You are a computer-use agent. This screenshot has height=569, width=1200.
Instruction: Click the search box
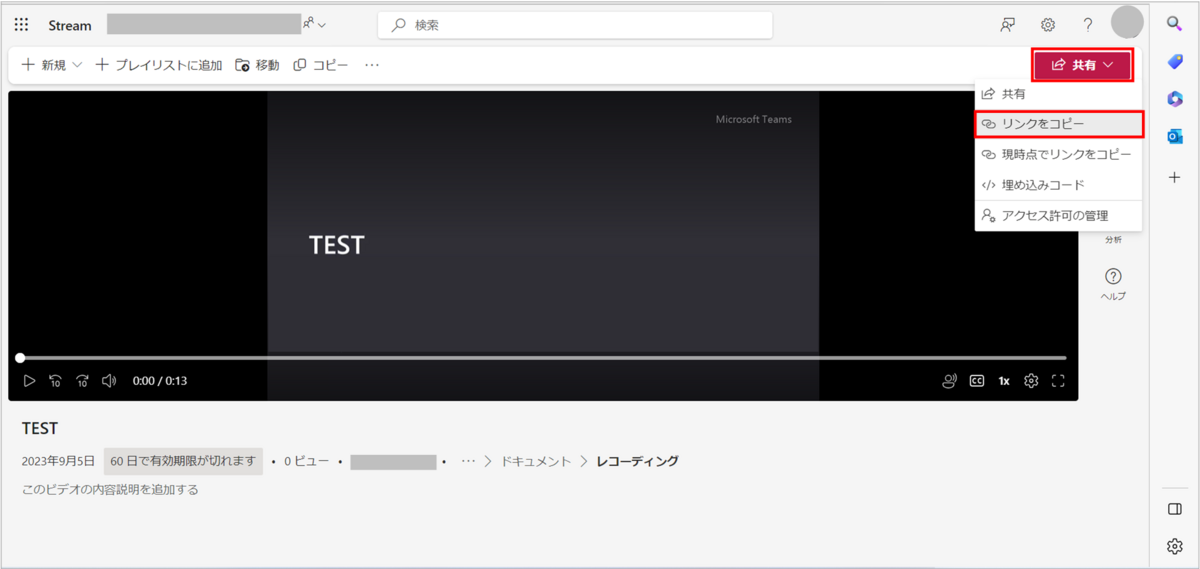pos(575,25)
